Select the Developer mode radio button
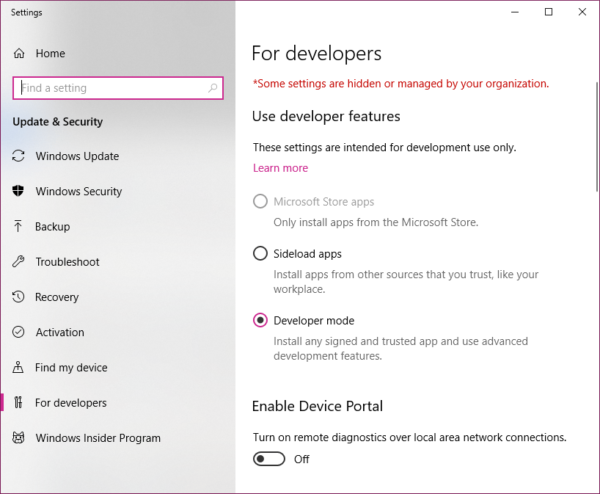 point(260,320)
